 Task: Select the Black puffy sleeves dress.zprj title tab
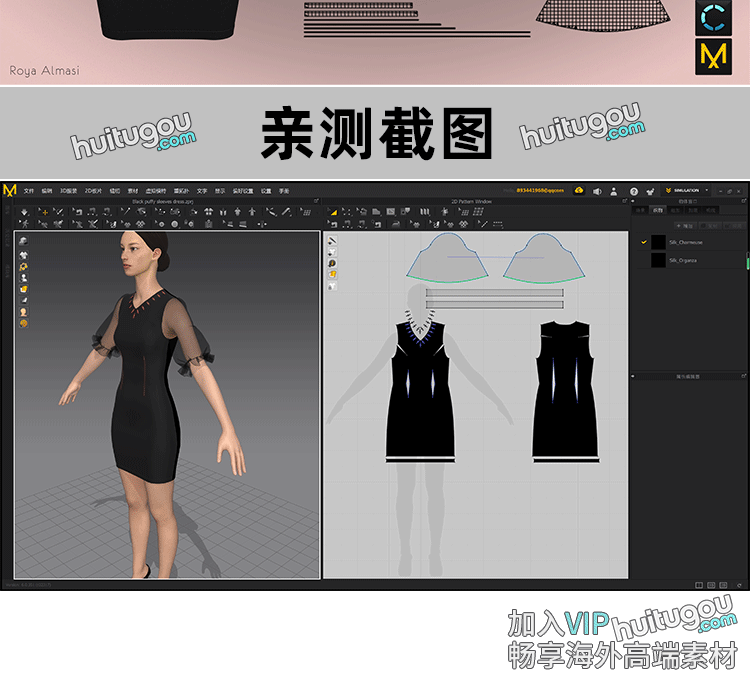(163, 201)
